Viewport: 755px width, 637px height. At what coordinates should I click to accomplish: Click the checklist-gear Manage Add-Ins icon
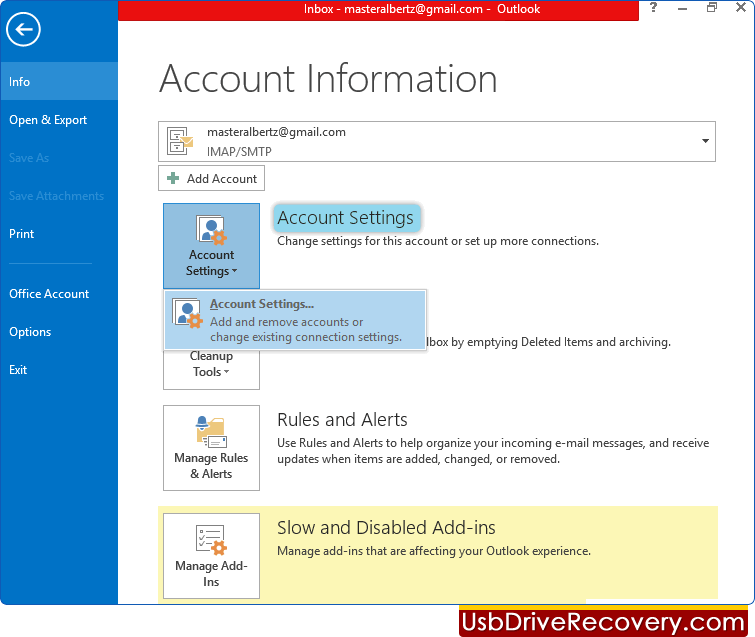[211, 540]
